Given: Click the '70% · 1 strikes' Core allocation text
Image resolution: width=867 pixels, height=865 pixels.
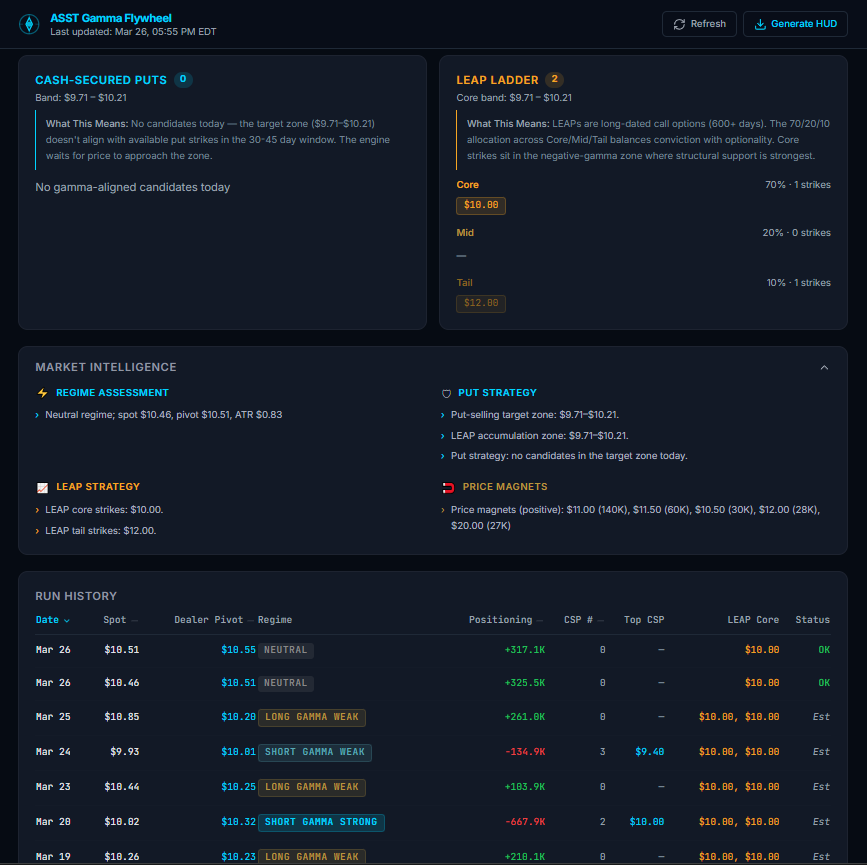Looking at the screenshot, I should coord(797,185).
